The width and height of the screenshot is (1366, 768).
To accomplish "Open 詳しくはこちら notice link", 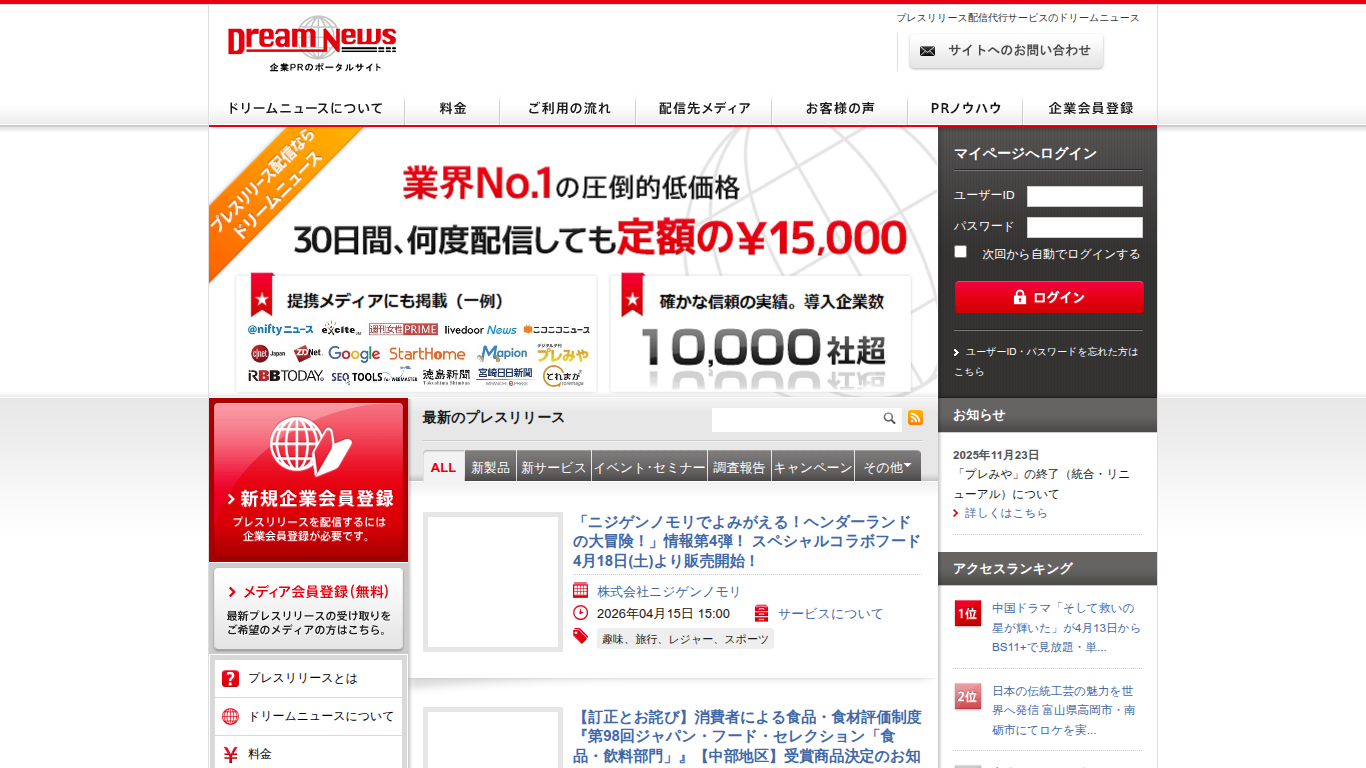I will pos(1006,513).
